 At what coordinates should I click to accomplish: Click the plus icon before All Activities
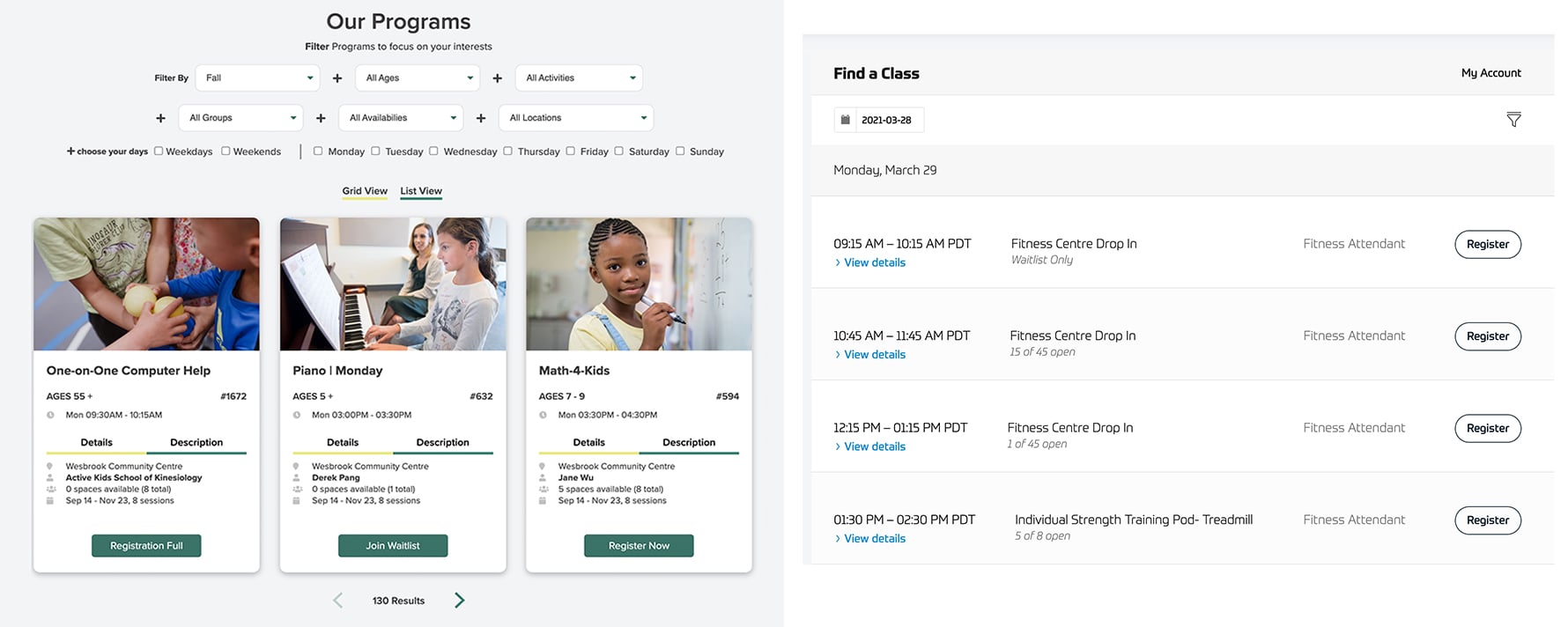click(498, 78)
